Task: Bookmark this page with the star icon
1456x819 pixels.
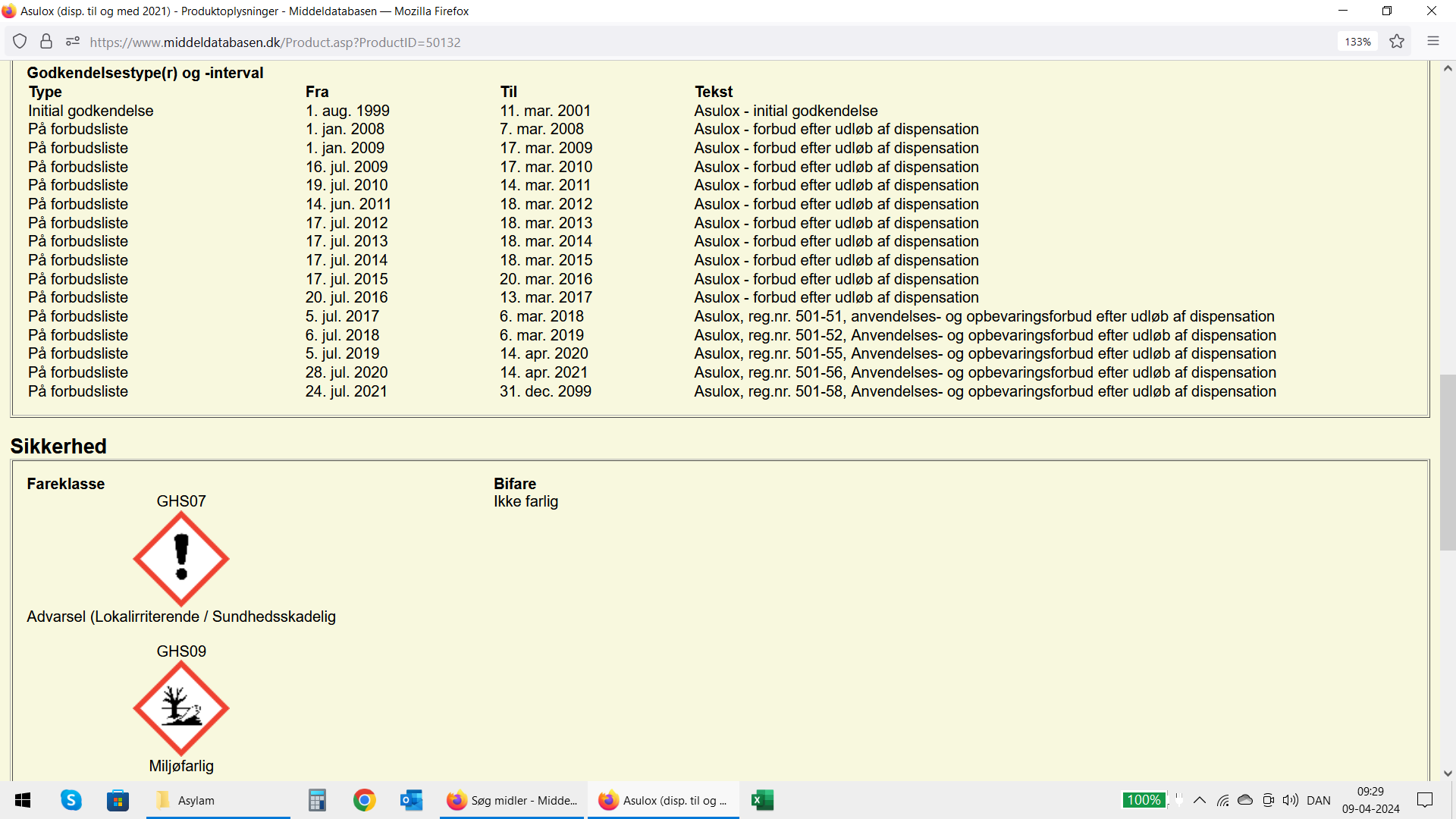Action: tap(1397, 42)
